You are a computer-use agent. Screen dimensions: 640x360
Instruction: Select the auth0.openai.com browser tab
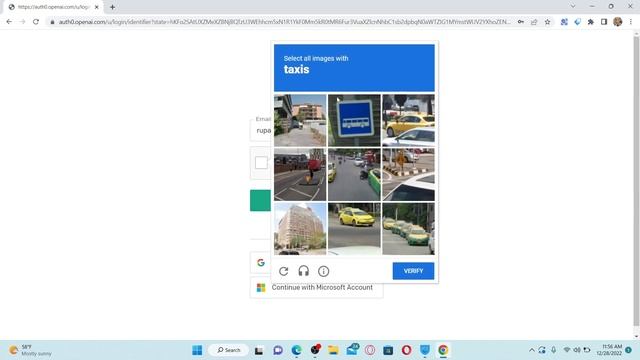click(53, 7)
